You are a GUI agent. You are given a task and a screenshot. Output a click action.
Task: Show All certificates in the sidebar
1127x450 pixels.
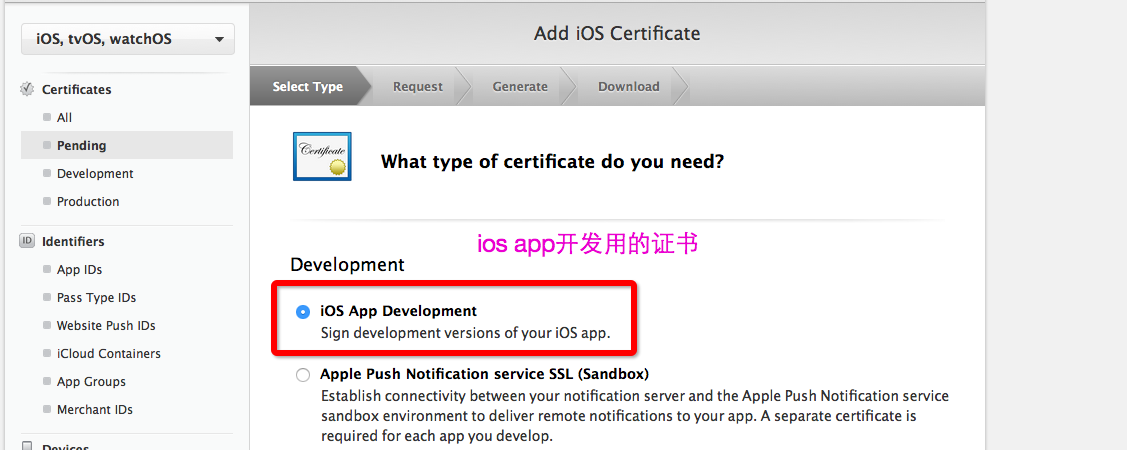(x=64, y=117)
